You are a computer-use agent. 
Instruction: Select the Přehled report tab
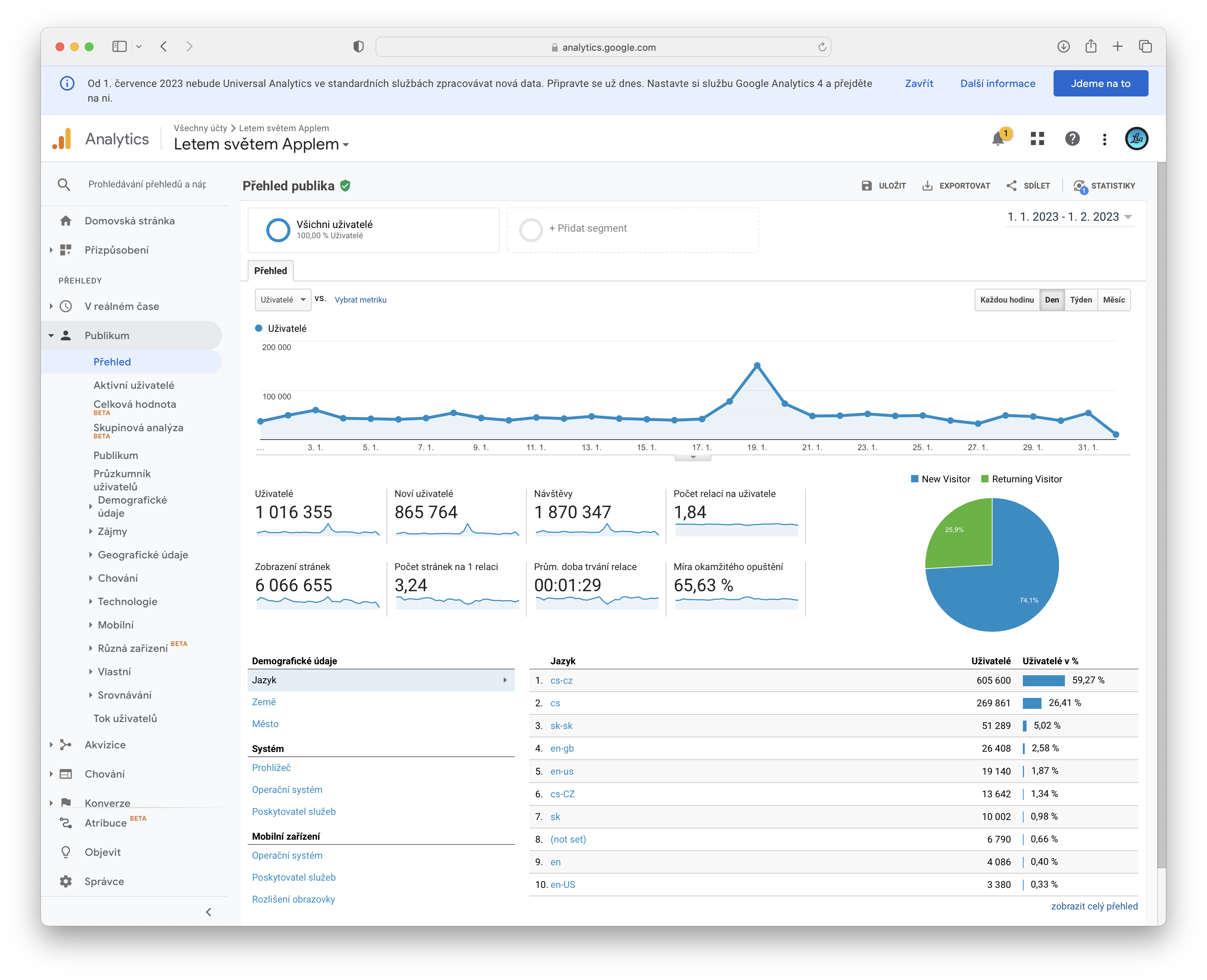click(x=270, y=271)
